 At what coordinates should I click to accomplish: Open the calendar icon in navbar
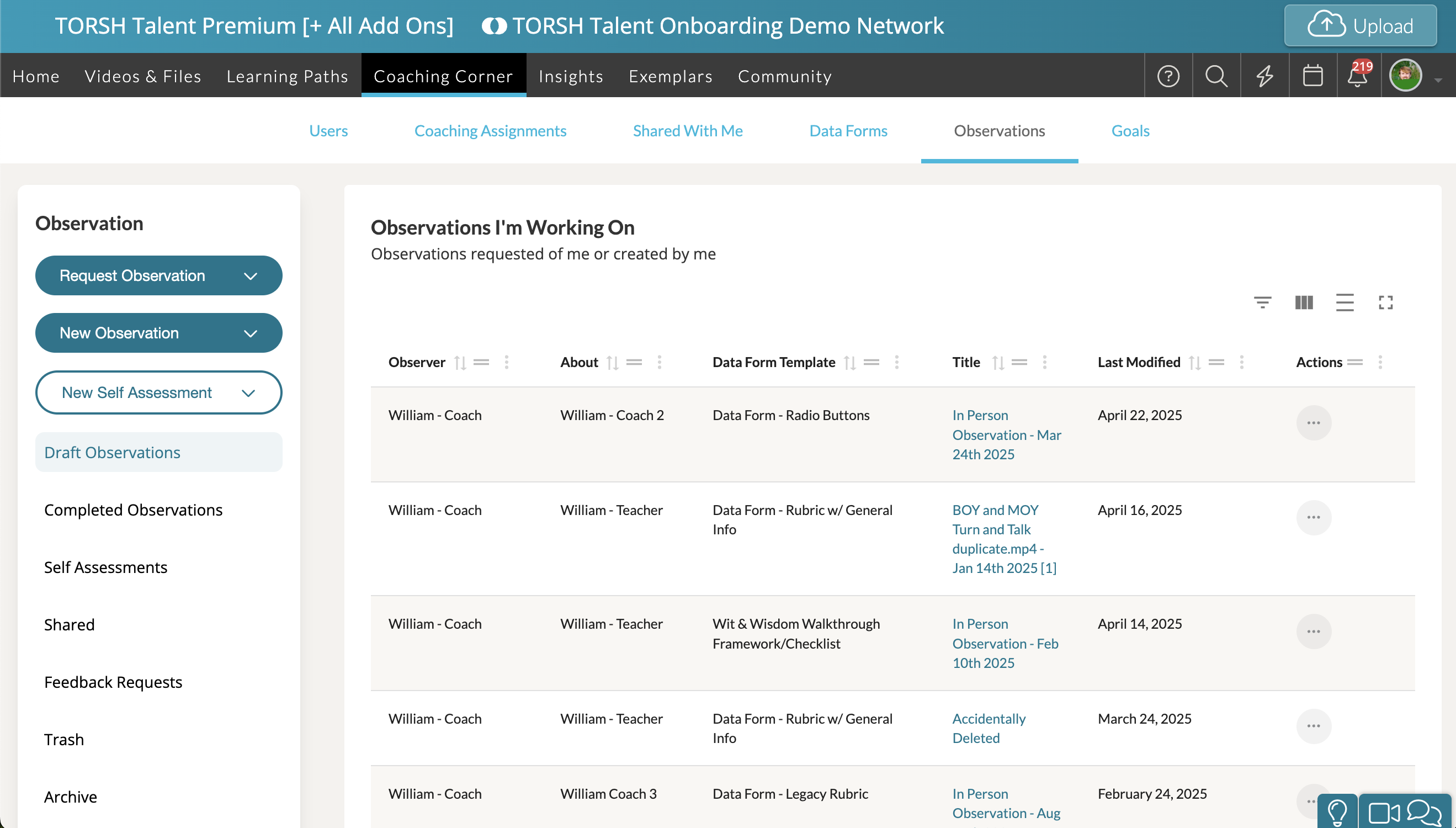tap(1312, 76)
